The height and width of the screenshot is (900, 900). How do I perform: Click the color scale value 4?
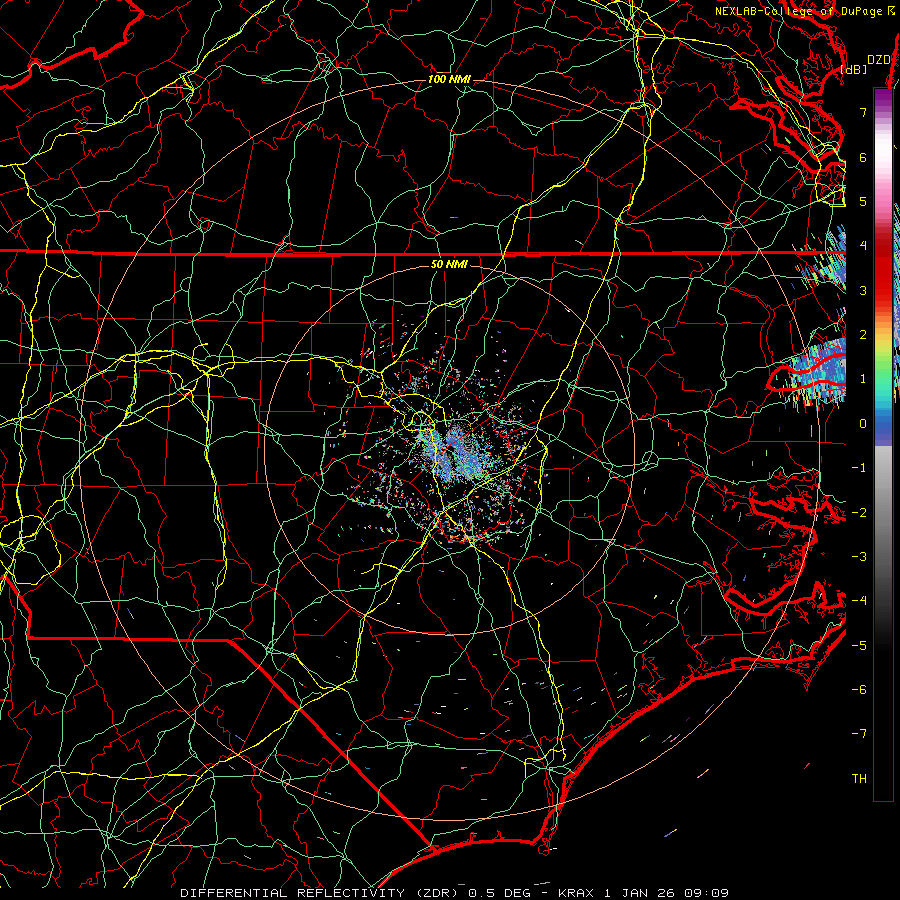863,246
